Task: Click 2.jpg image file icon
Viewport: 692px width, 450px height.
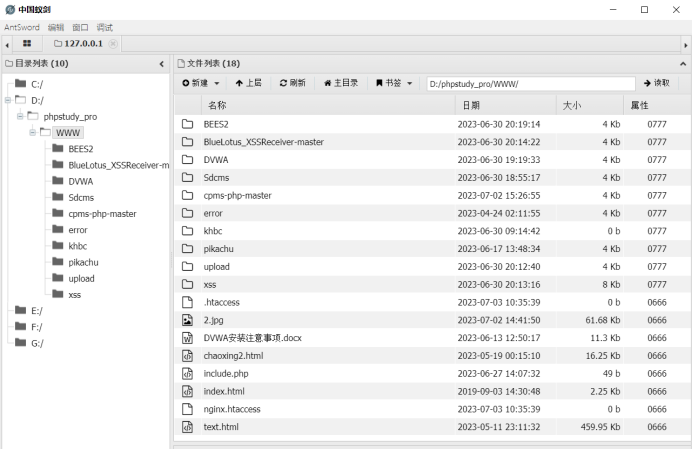Action: 188,320
